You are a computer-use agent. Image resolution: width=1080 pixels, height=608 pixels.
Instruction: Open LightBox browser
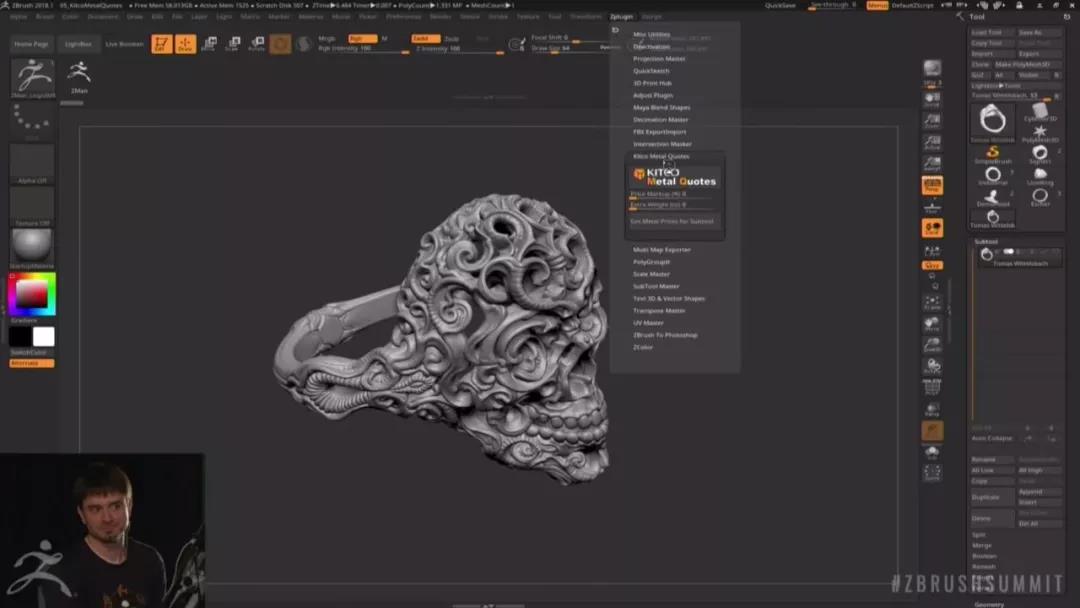(x=78, y=44)
